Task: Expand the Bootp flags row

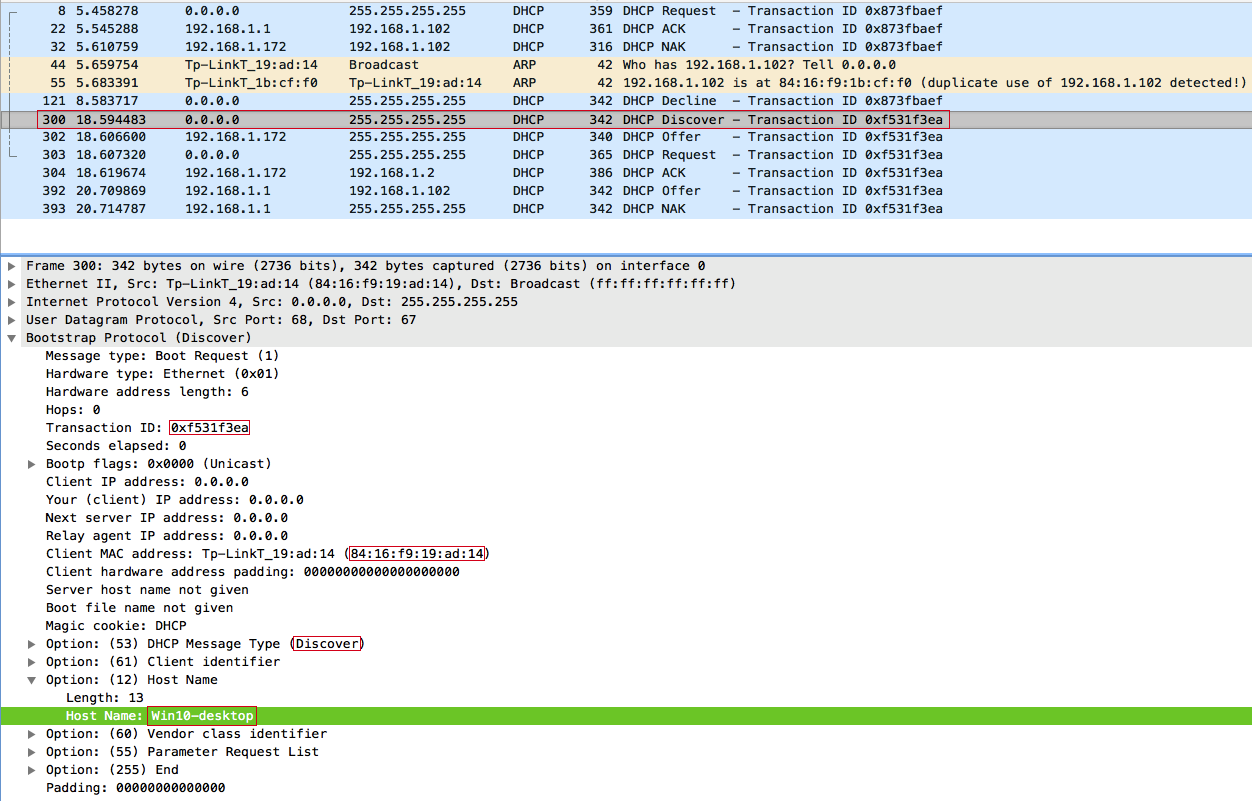Action: click(x=32, y=464)
